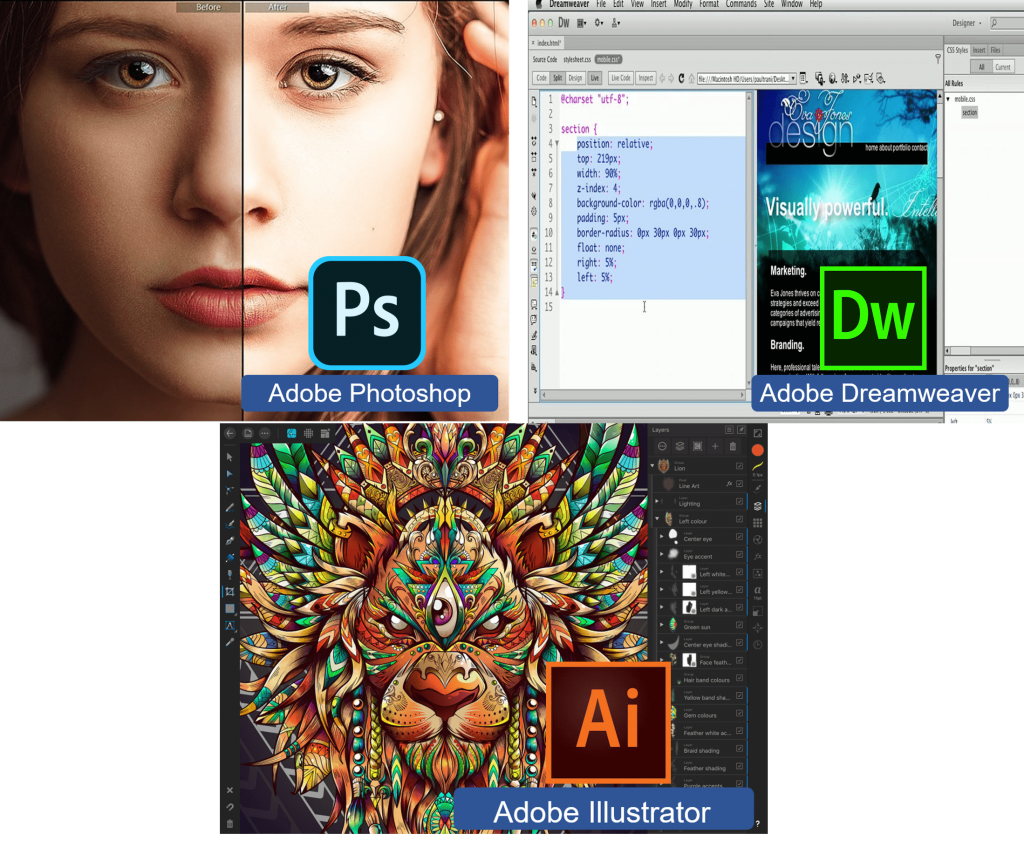1024x847 pixels.
Task: Toggle visibility checkbox for the Gem colours layer
Action: click(739, 713)
